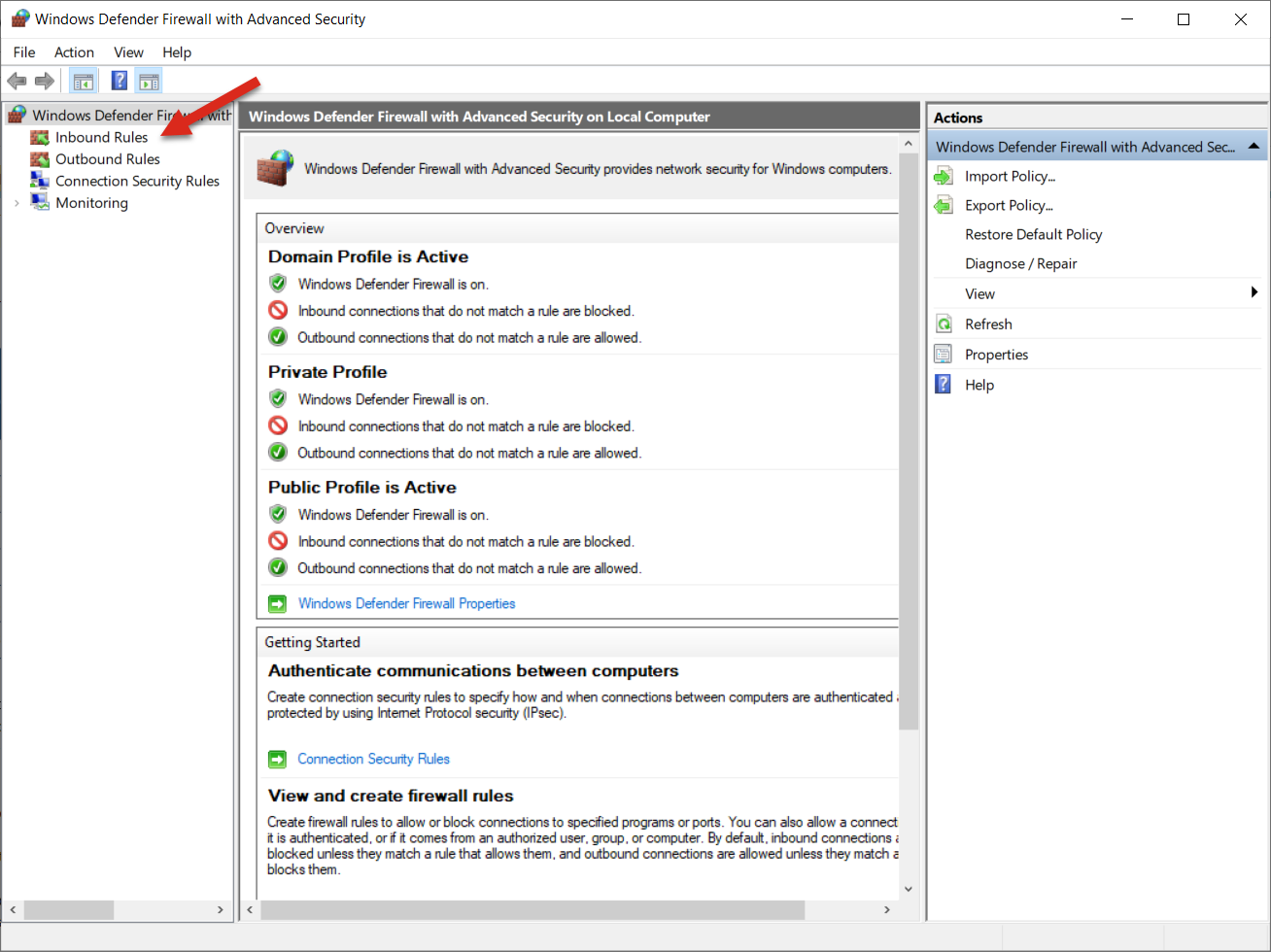Click the tree pane horizontal scrollbar thumb
This screenshot has height=952, width=1271.
[x=69, y=910]
